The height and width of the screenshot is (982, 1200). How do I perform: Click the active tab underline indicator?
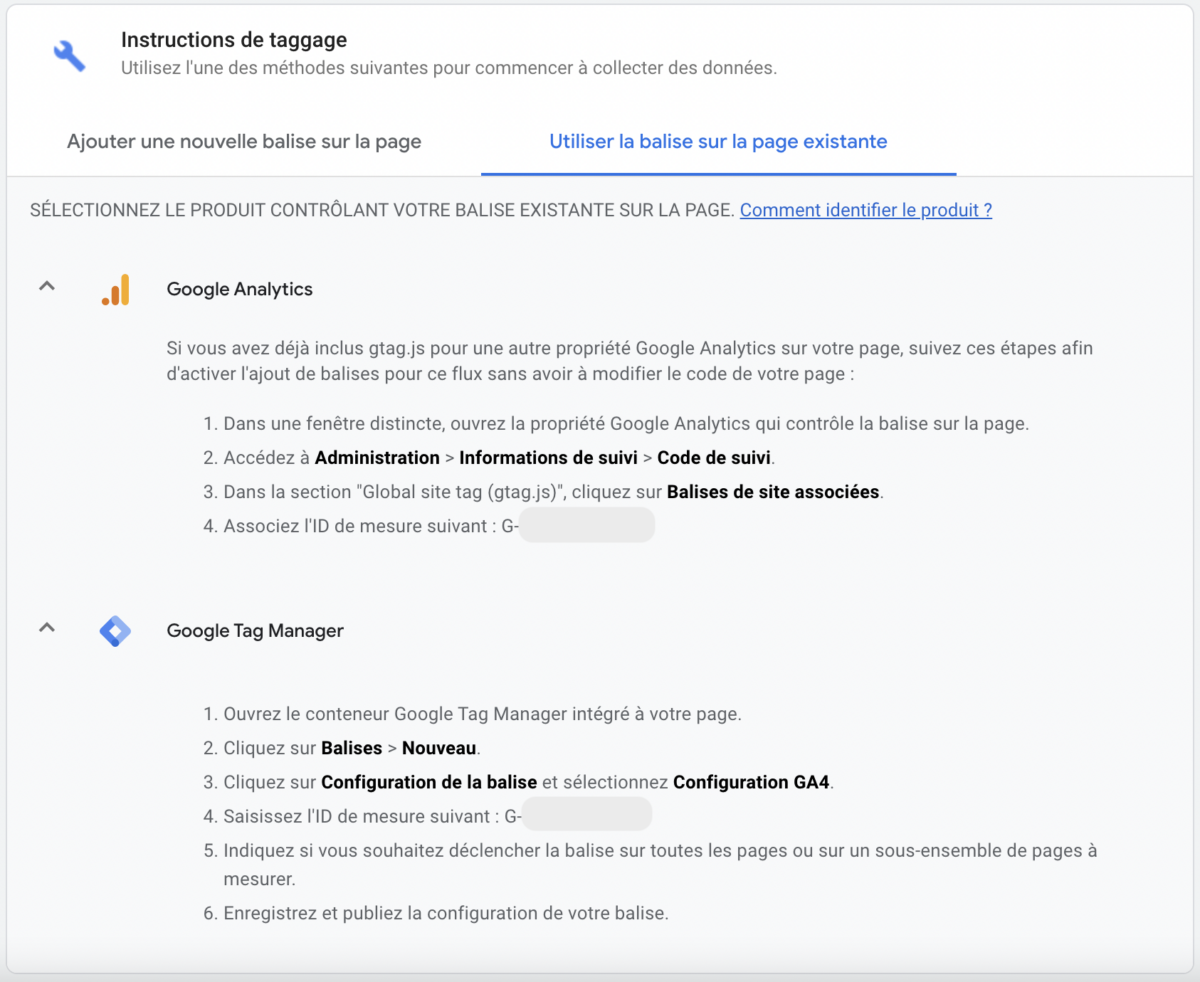click(x=717, y=172)
